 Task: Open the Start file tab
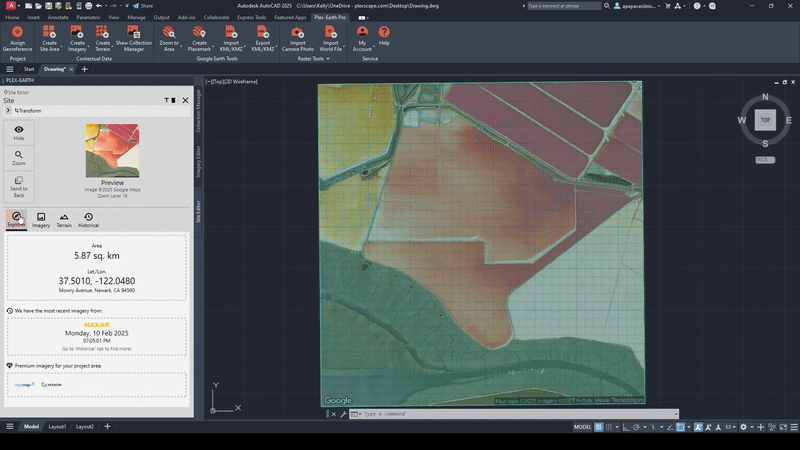29,69
